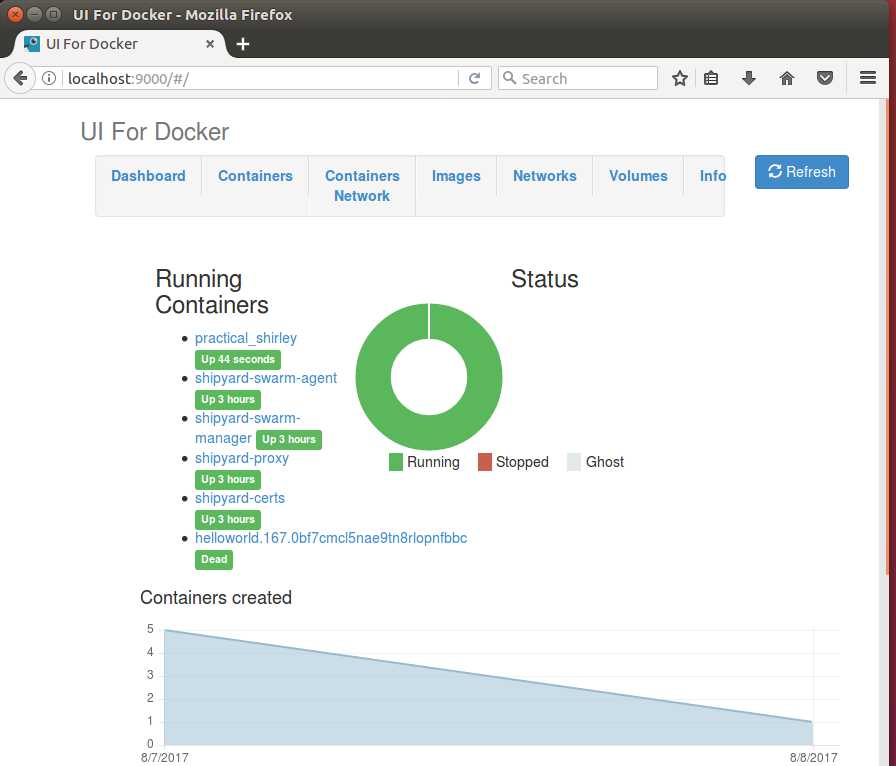896x766 pixels.
Task: Click the 8/8/2017 axis label
Action: click(x=813, y=757)
